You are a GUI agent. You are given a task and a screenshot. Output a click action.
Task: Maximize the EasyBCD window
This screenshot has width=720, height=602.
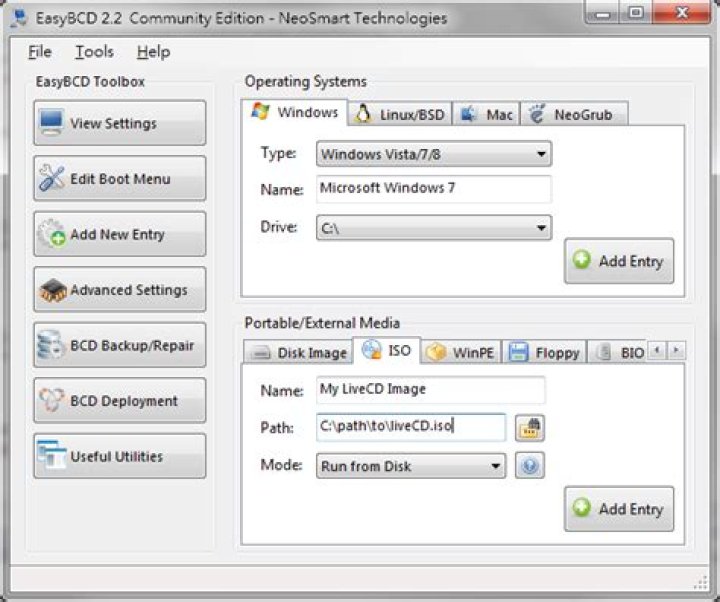coord(636,13)
